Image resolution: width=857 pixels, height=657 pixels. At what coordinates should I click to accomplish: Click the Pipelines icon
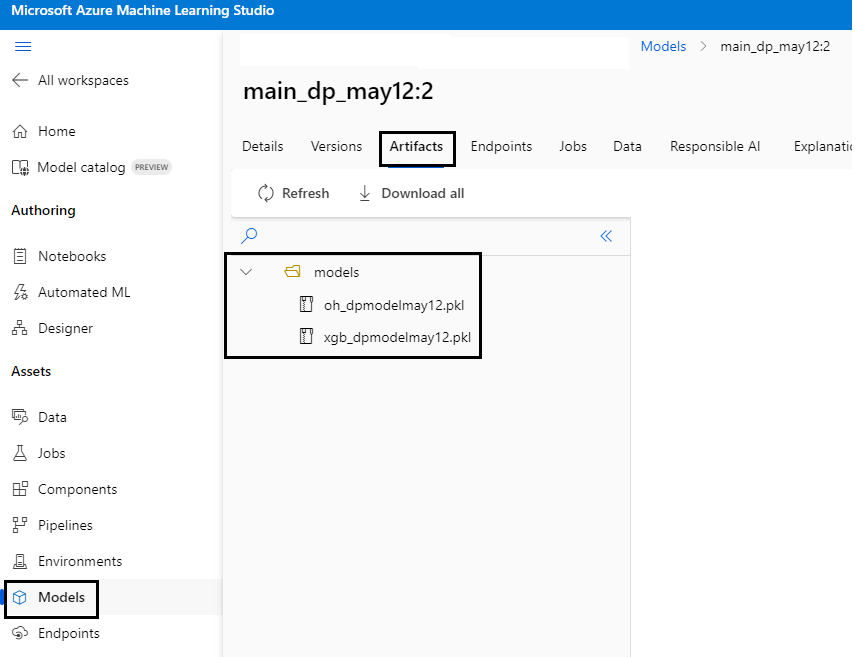click(20, 525)
